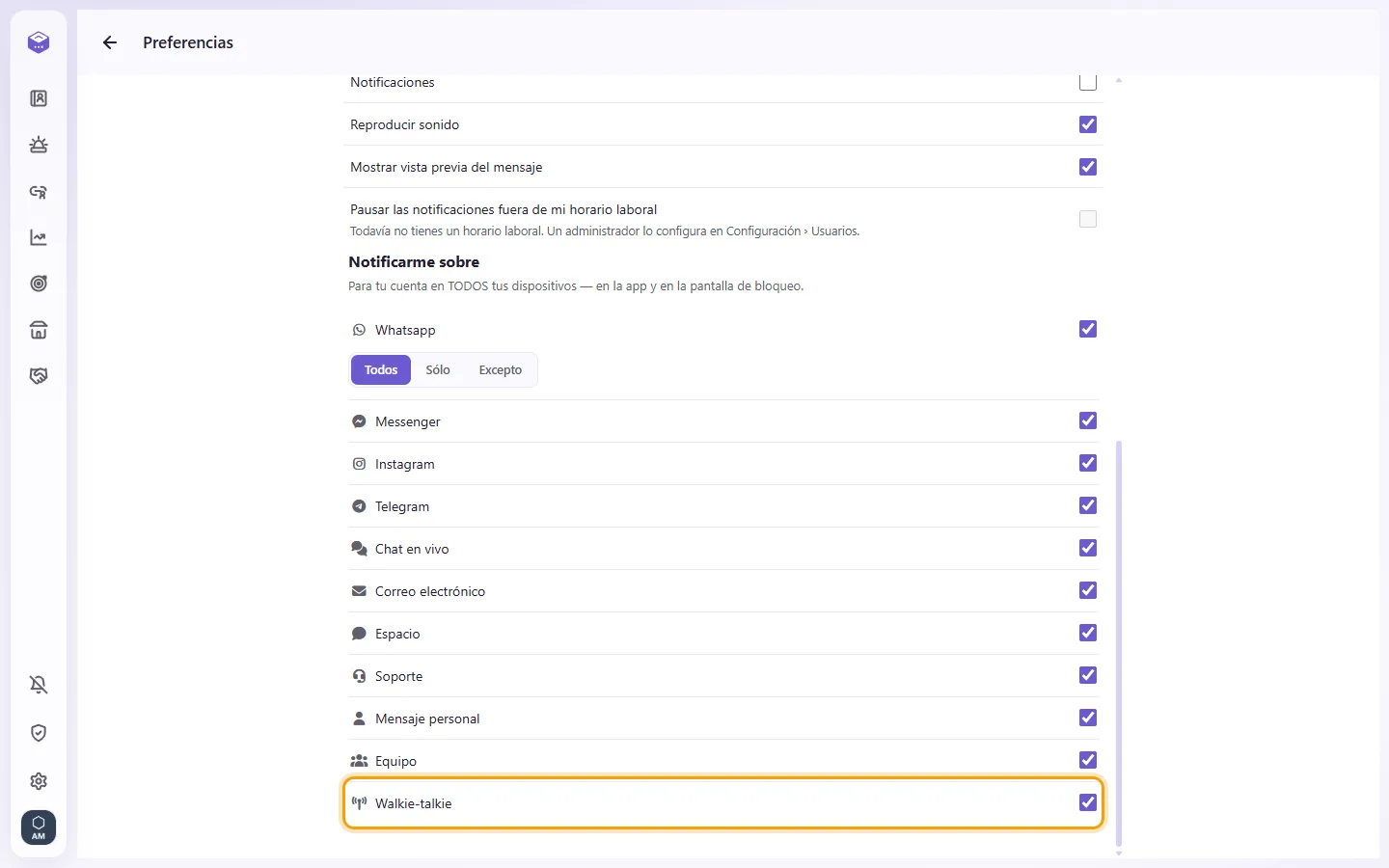Enable the Notificaciones checkbox

coord(1088,82)
